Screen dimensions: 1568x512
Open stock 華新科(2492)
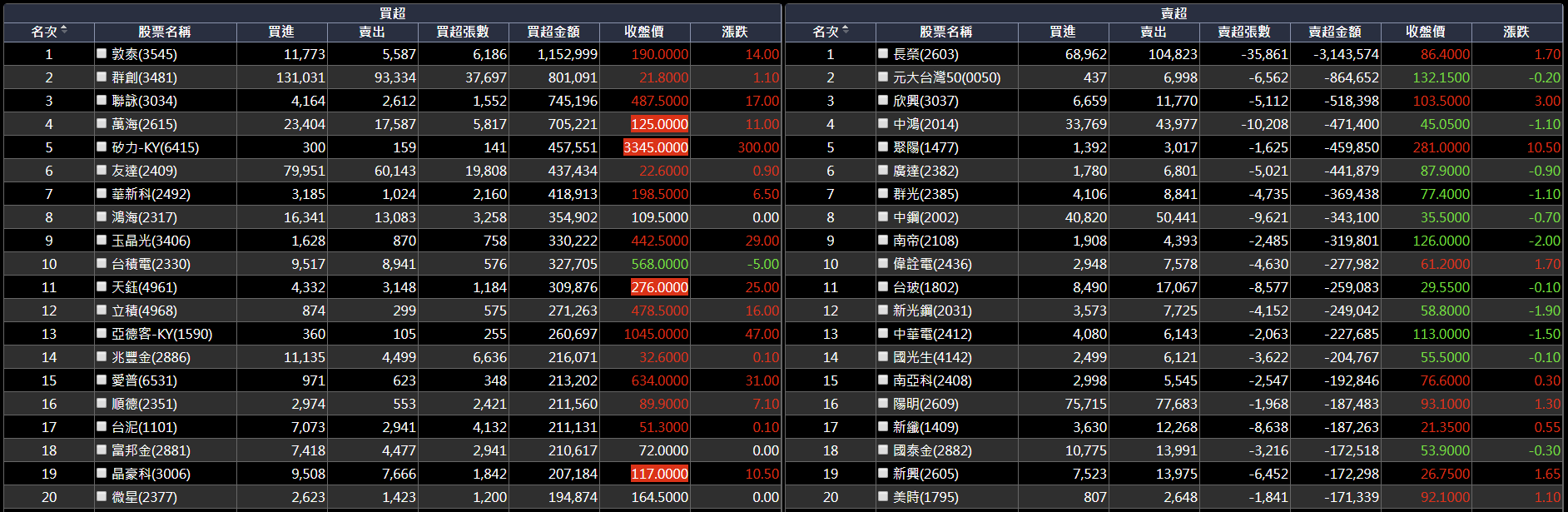[x=151, y=194]
